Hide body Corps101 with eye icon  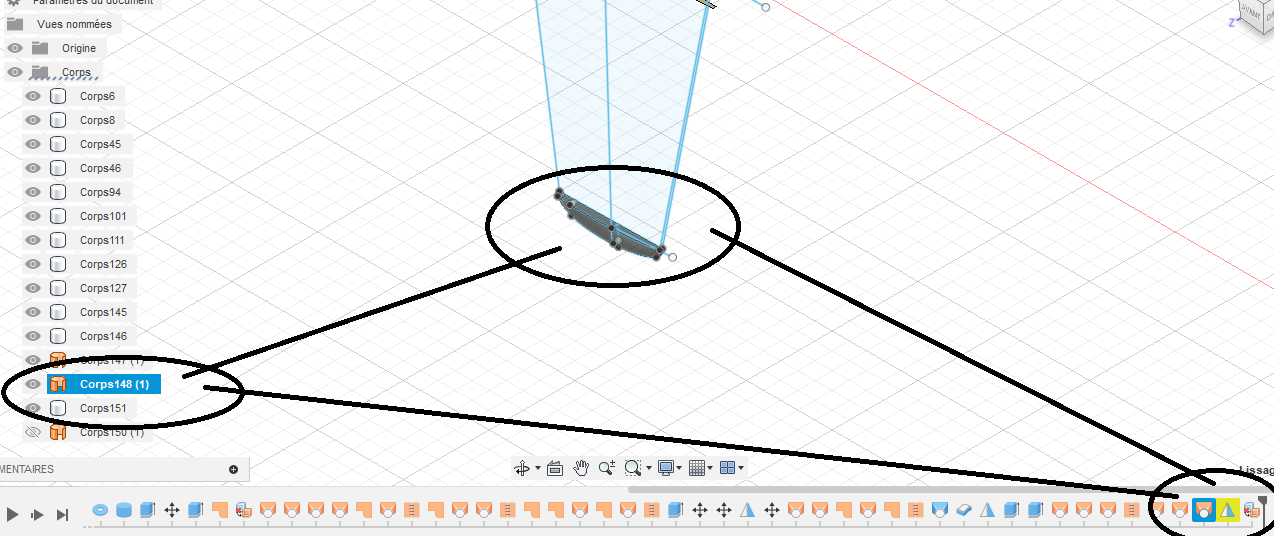[33, 216]
